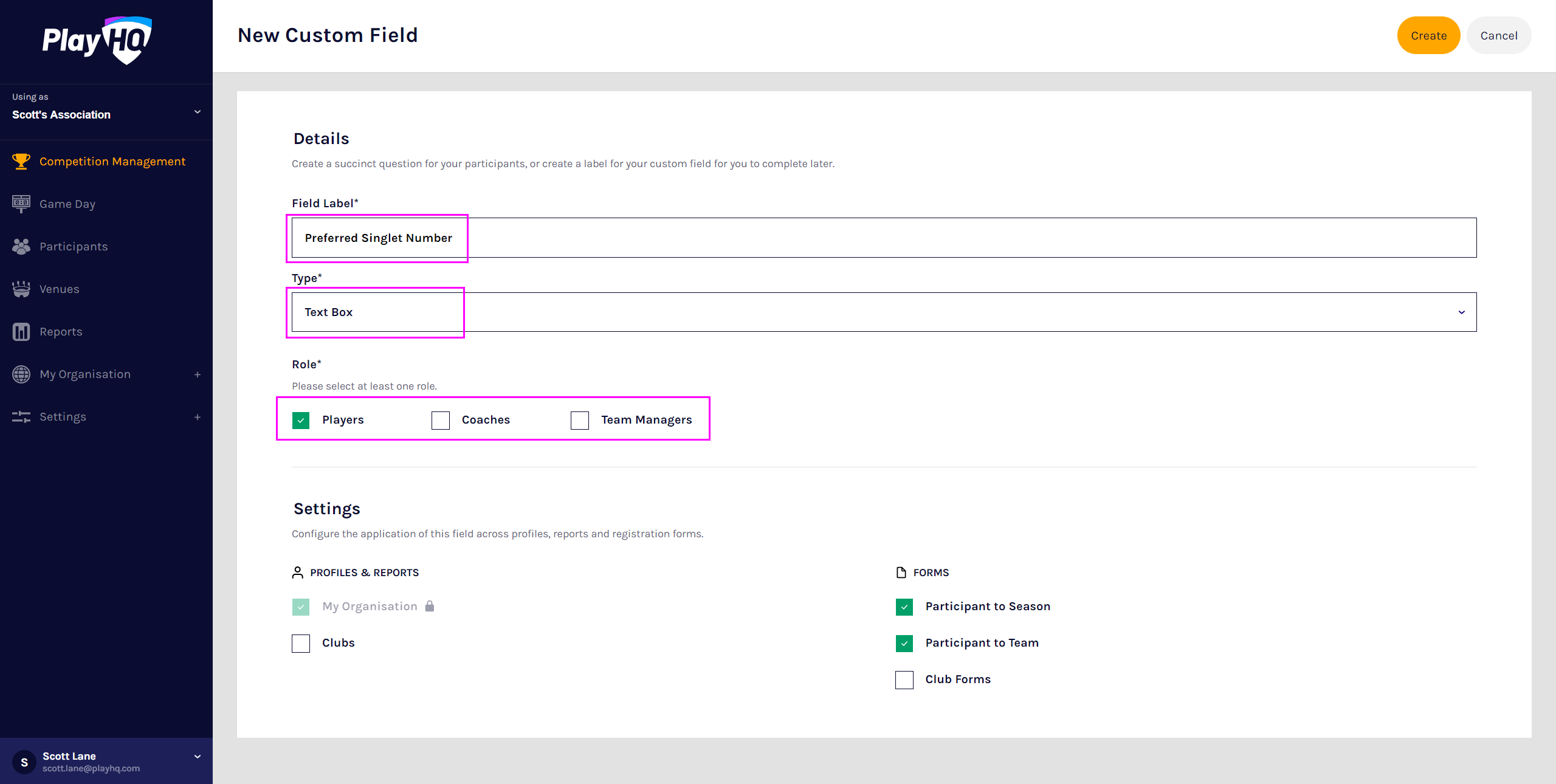Click the Venues stadium icon

pyautogui.click(x=21, y=289)
